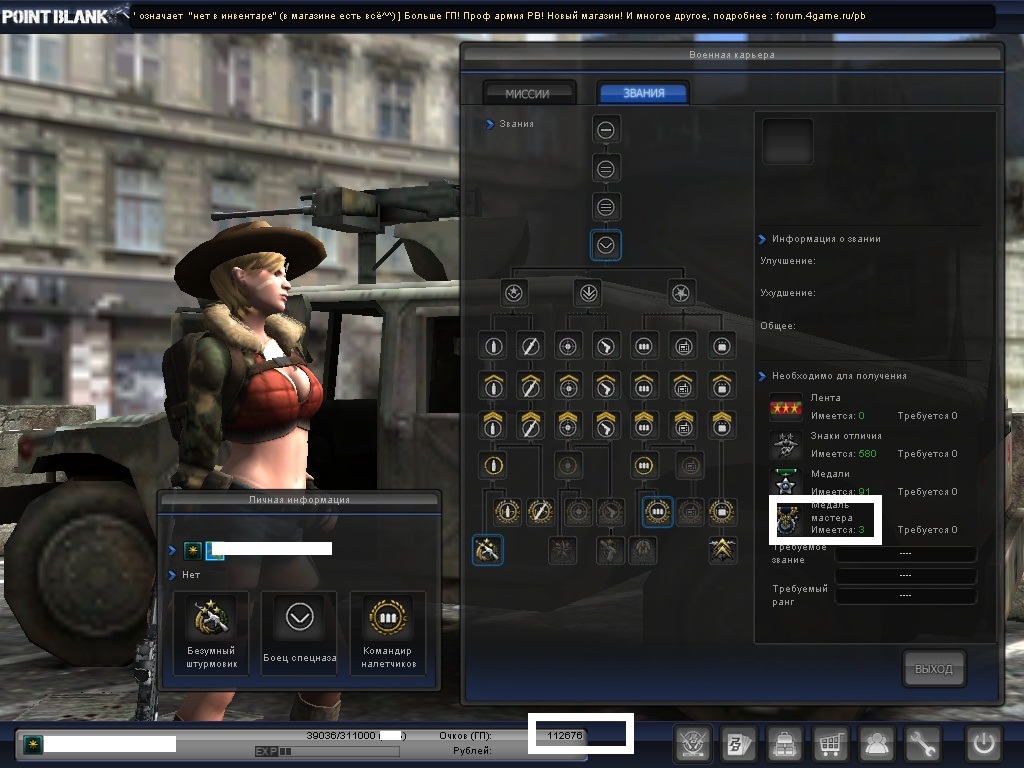
Task: Click the Требуемый ранг value field
Action: [x=905, y=596]
